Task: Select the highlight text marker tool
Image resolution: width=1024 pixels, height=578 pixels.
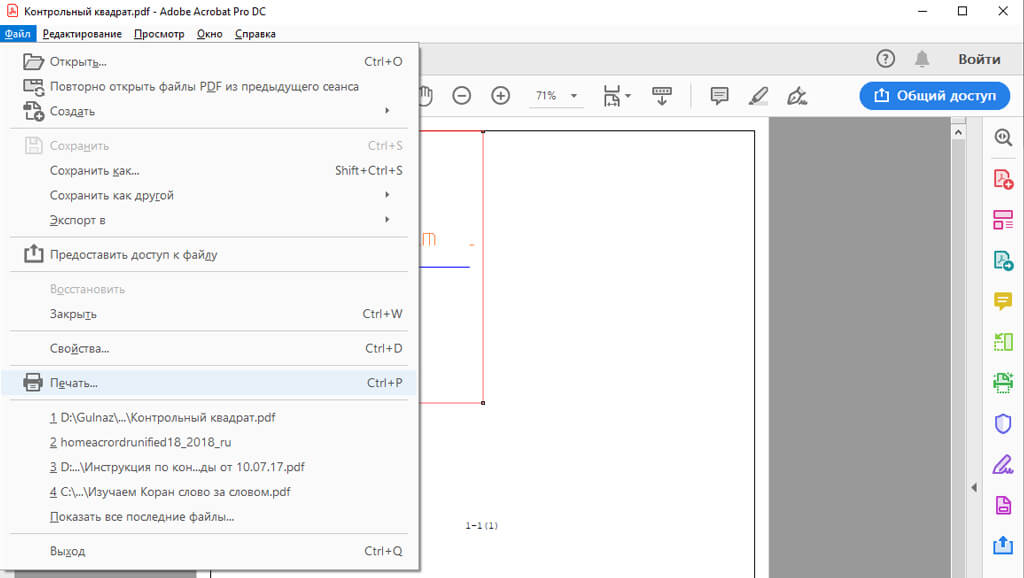Action: coord(758,96)
